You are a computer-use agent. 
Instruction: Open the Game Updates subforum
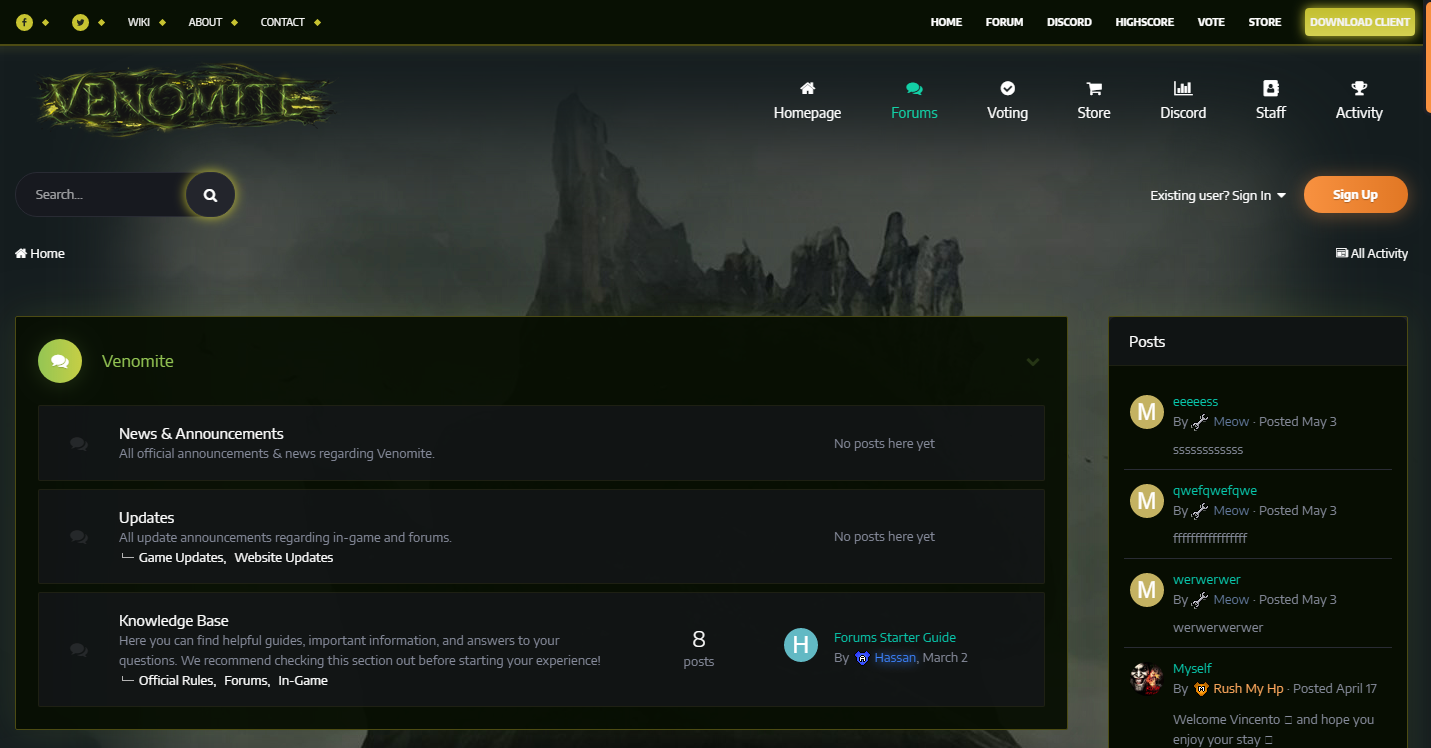point(182,558)
